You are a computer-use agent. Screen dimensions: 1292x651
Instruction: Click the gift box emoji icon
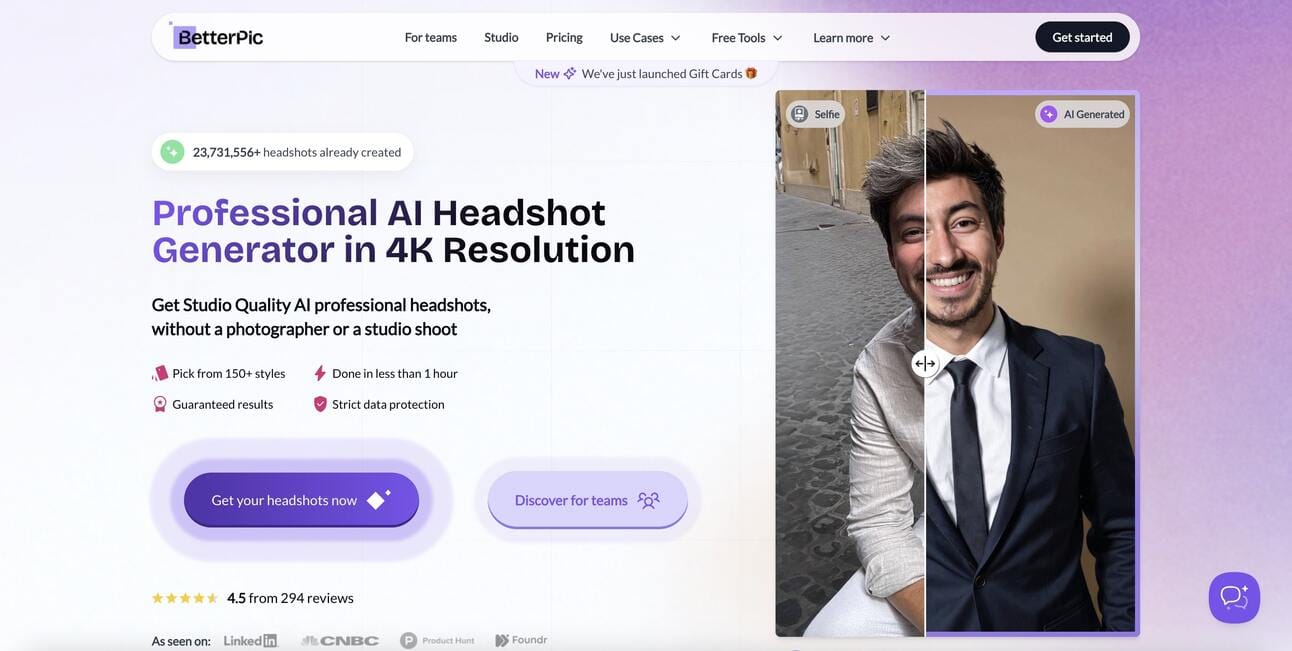click(x=751, y=73)
